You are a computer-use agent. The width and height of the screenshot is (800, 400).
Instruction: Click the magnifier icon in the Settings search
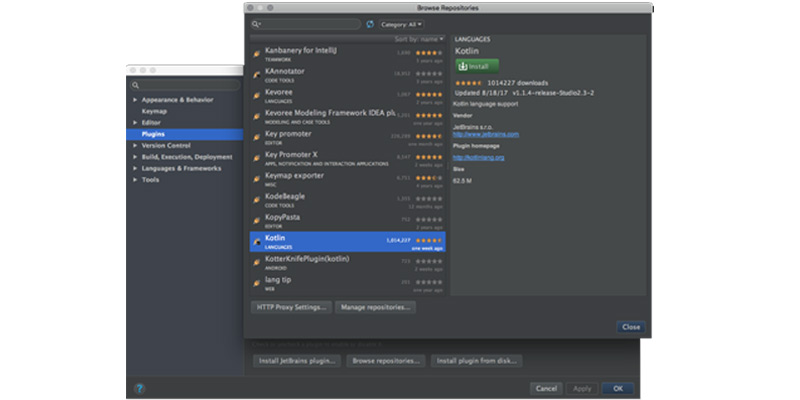(x=135, y=85)
